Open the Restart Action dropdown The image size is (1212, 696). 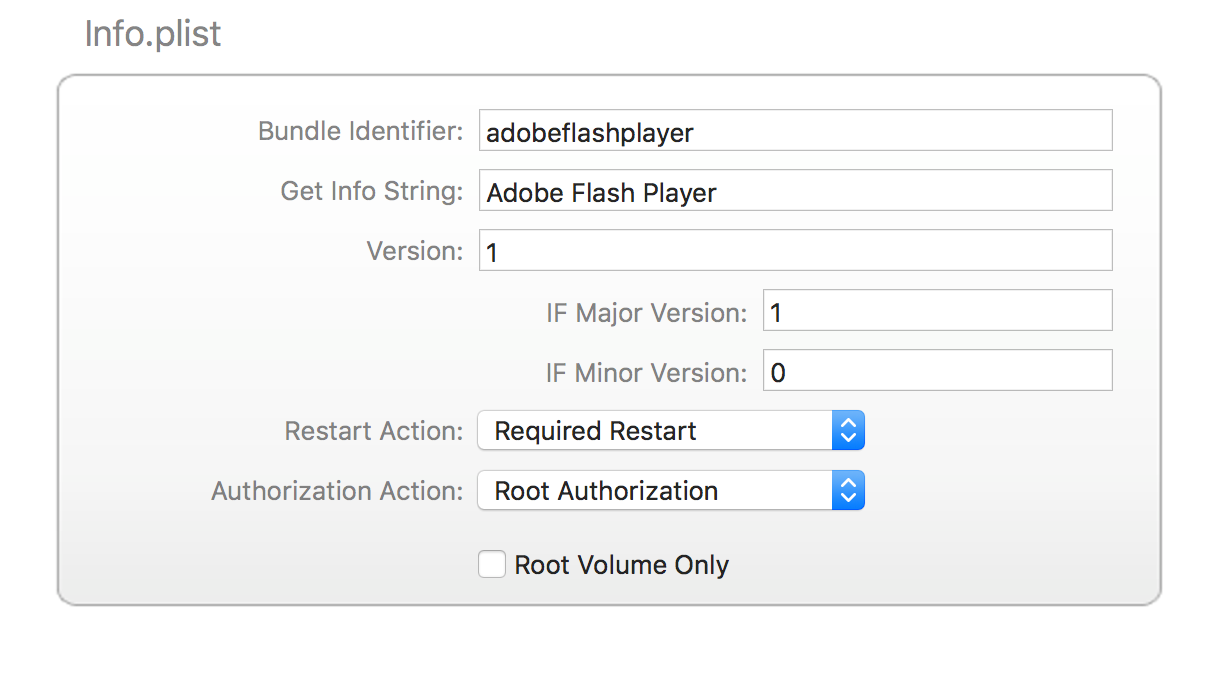[x=671, y=431]
